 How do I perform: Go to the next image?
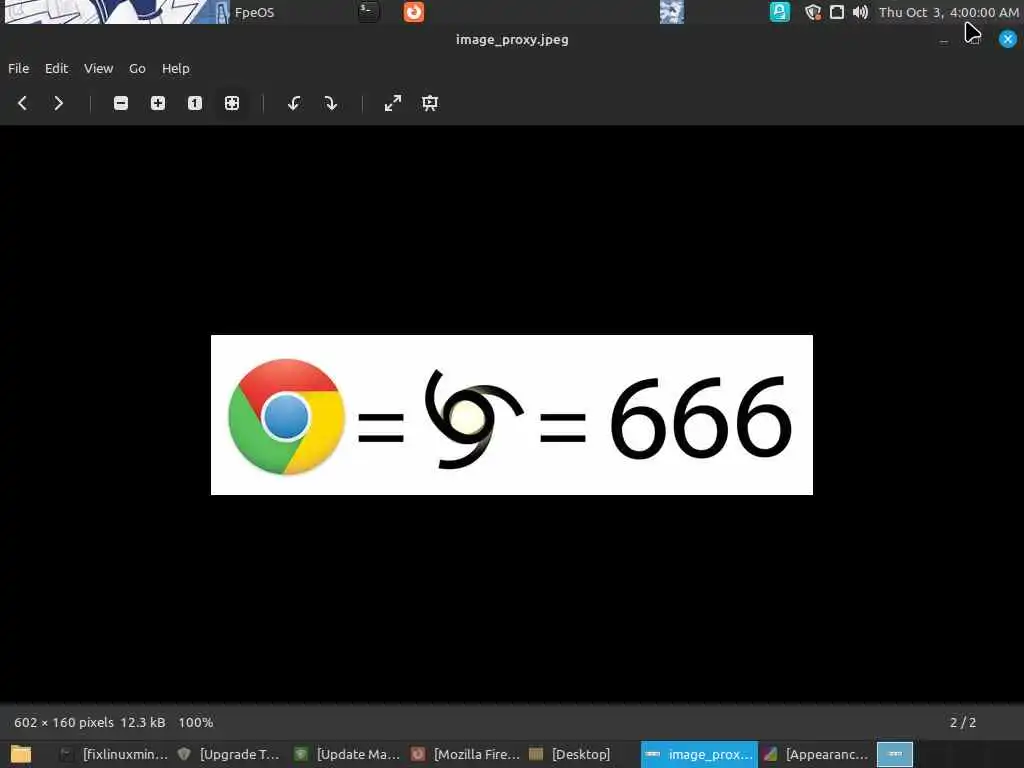pos(58,103)
